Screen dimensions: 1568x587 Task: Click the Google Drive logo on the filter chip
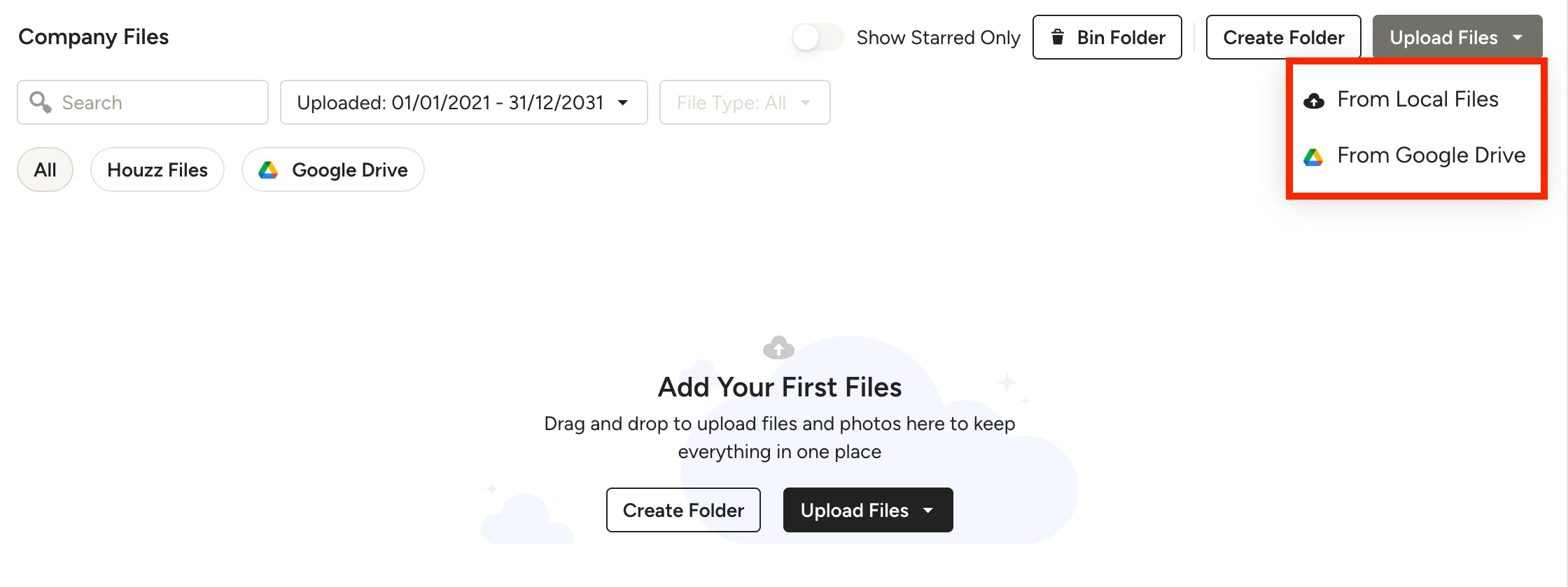pos(268,170)
